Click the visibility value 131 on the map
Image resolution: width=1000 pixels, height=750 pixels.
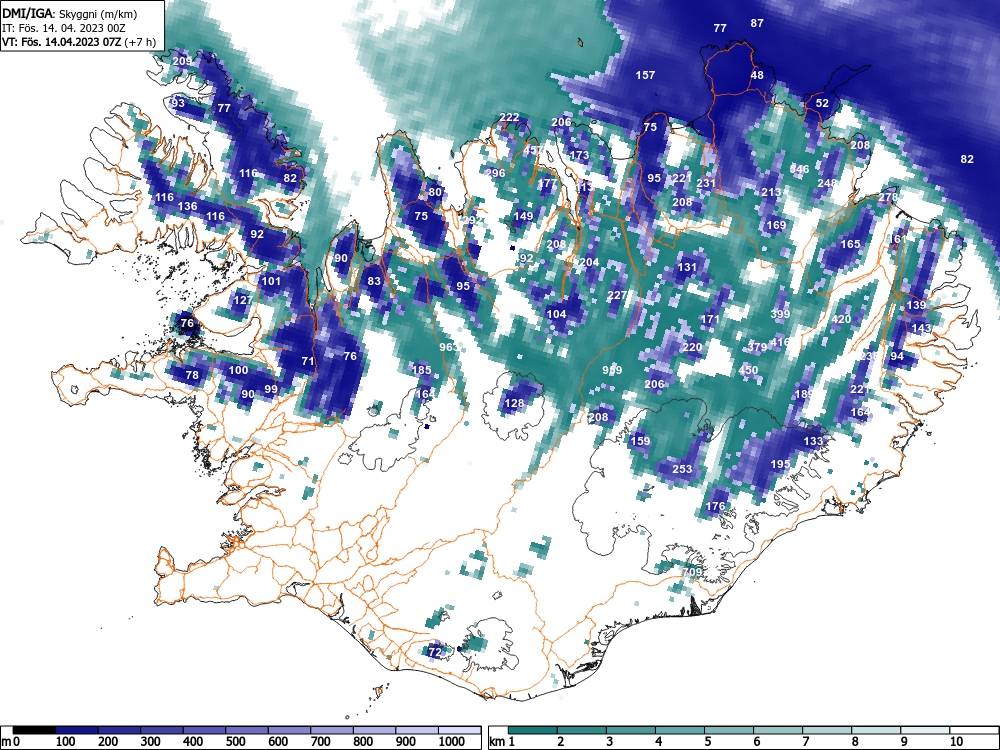687,267
